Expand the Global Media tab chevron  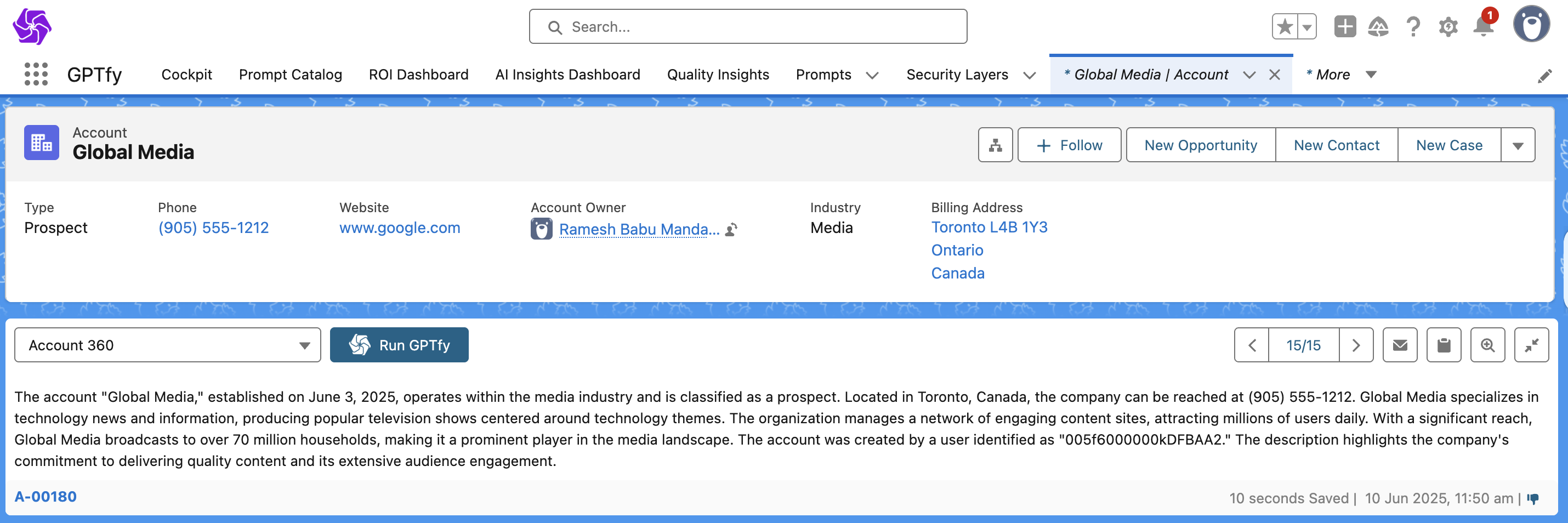pyautogui.click(x=1249, y=75)
